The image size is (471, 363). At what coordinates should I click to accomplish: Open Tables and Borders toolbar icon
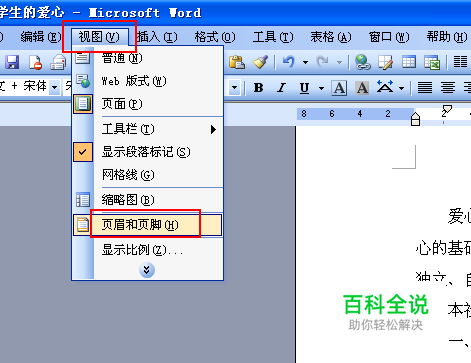tap(386, 62)
